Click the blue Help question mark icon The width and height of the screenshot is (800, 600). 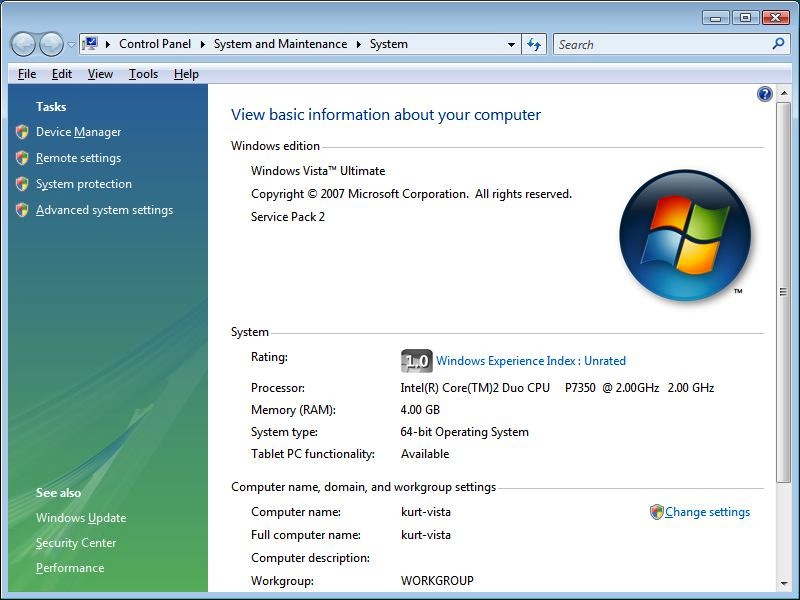pos(764,94)
